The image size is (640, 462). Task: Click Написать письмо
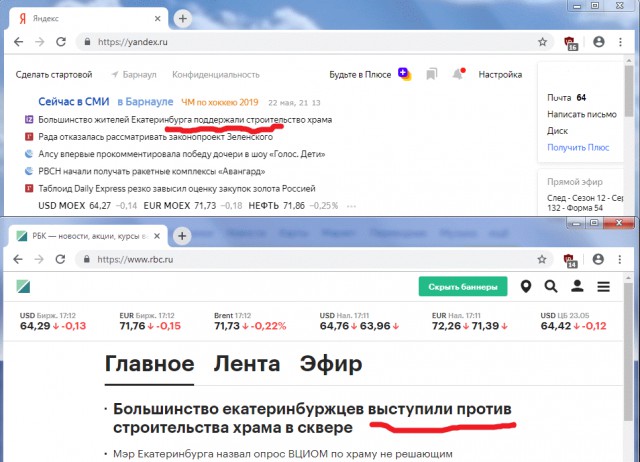pos(582,114)
